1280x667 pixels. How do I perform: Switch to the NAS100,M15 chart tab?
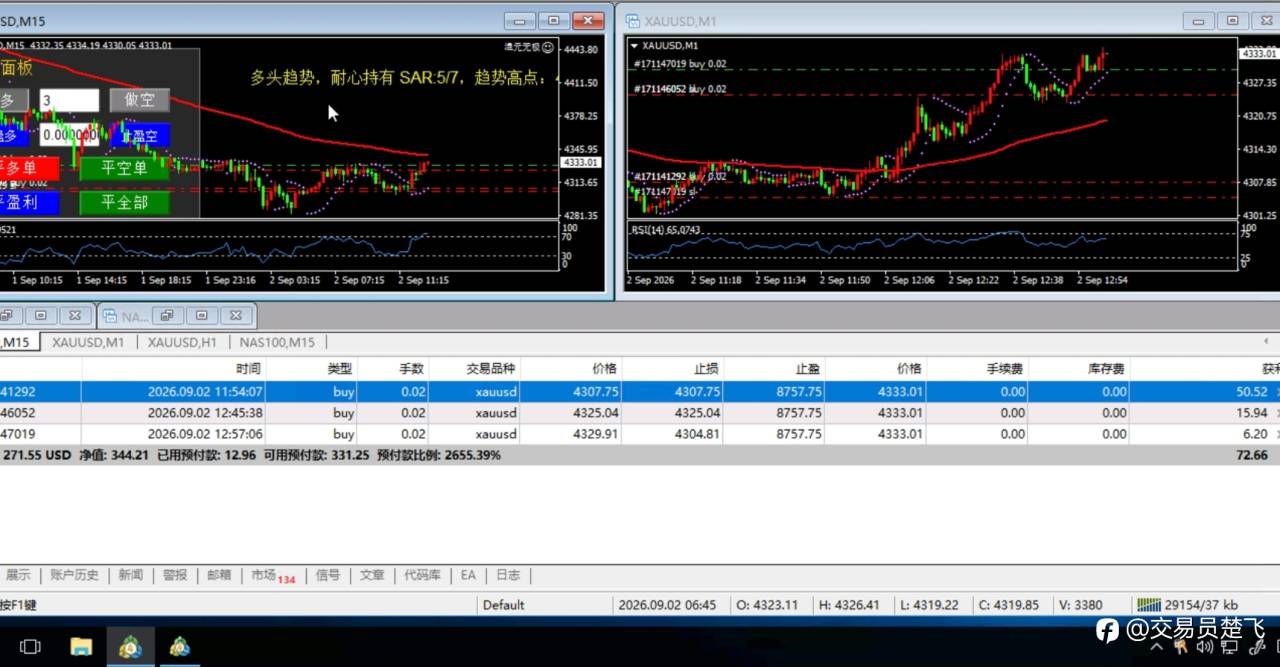[x=277, y=342]
